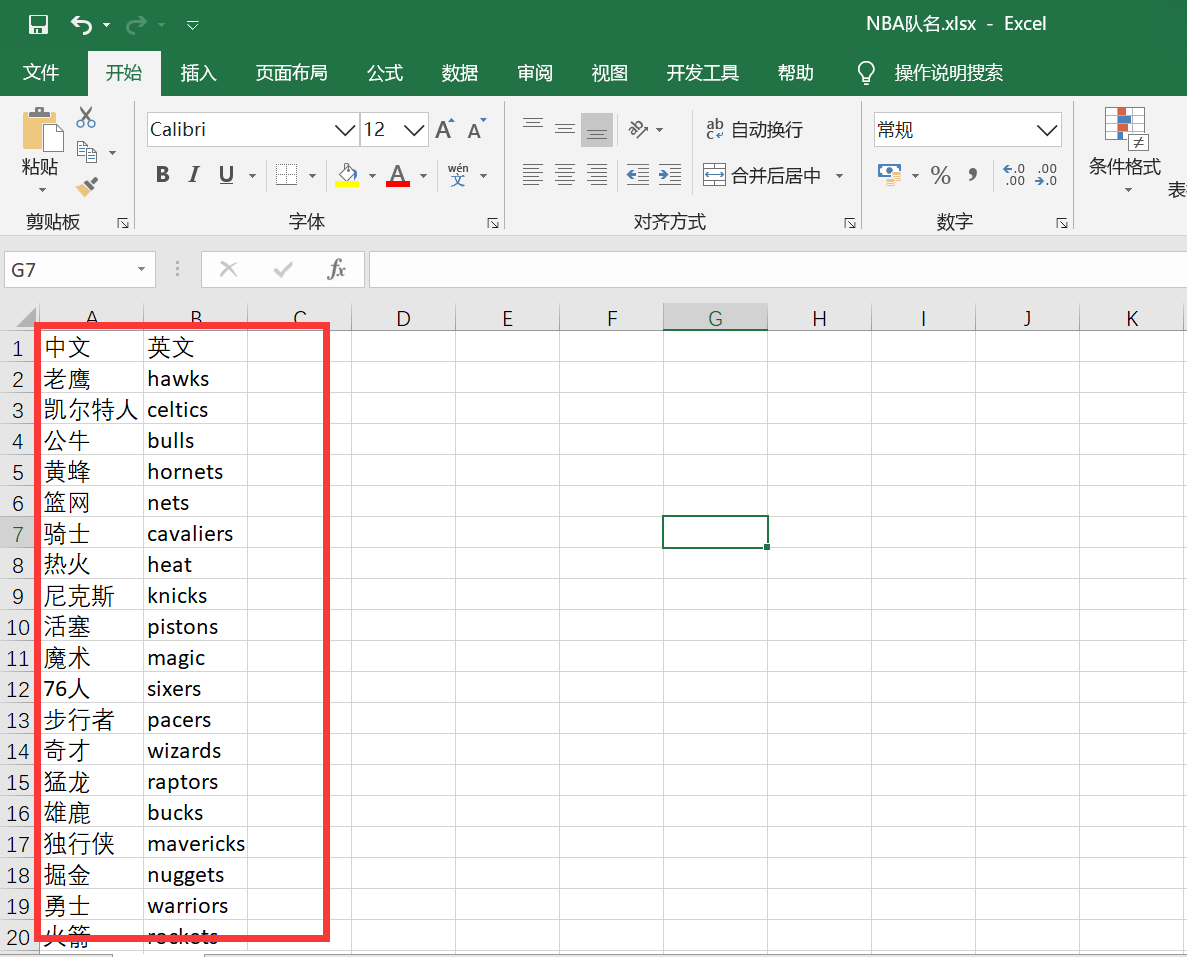Increase decimal places

(x=1014, y=175)
